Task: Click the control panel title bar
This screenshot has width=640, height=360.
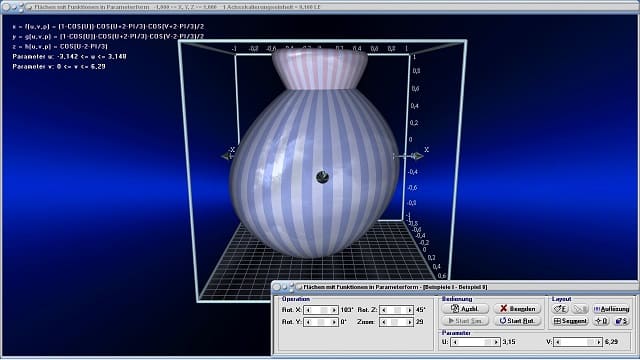Action: pyautogui.click(x=455, y=287)
